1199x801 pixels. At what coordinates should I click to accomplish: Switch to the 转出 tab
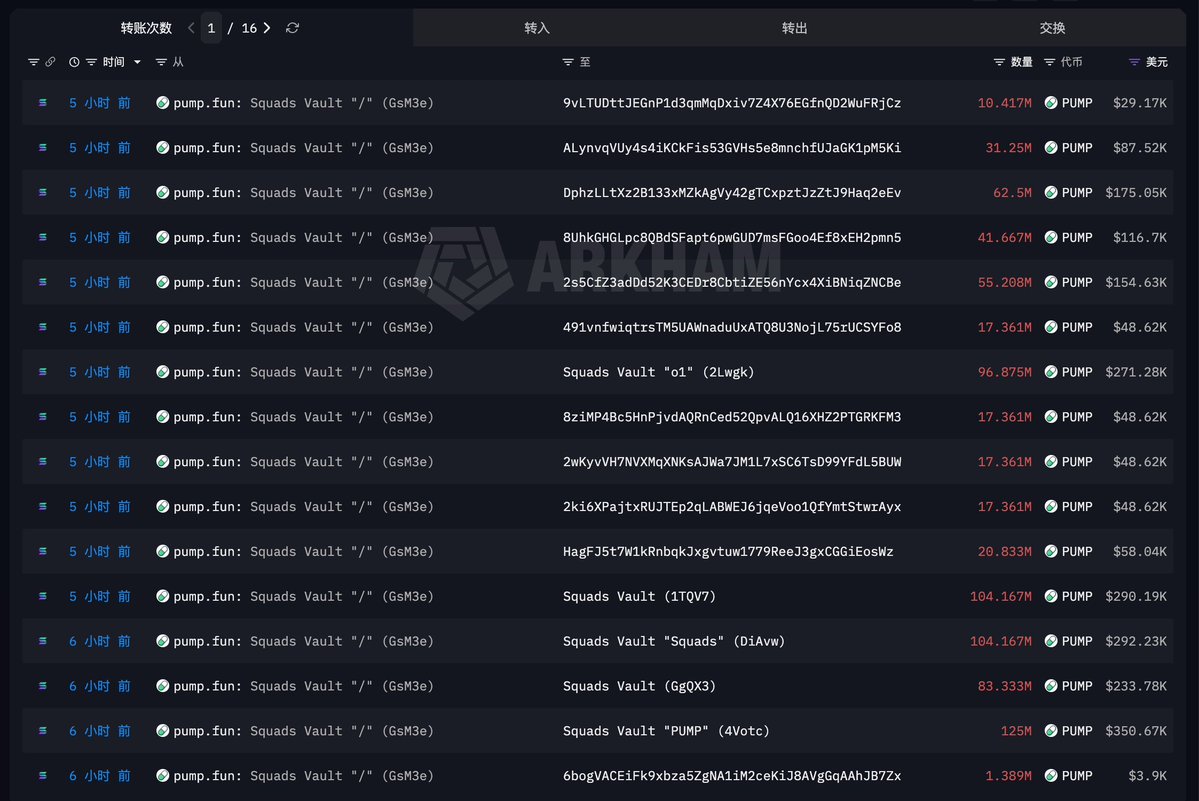[x=794, y=28]
